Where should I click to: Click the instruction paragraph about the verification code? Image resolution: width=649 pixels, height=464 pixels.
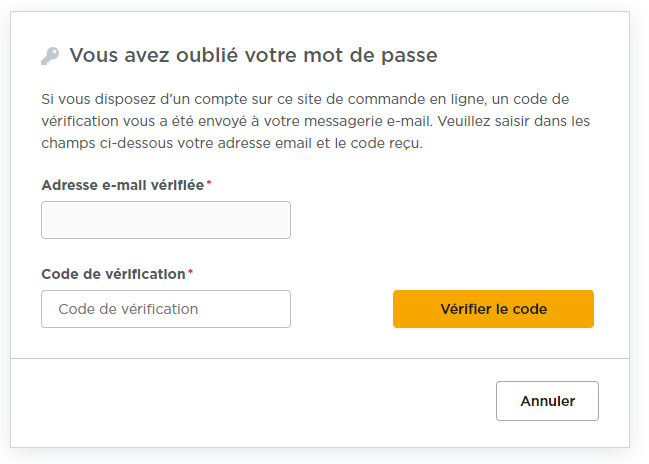(x=316, y=121)
